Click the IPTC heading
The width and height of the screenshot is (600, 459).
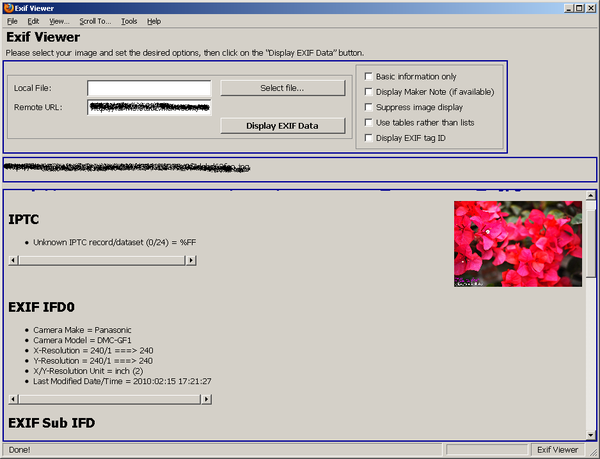click(x=24, y=220)
